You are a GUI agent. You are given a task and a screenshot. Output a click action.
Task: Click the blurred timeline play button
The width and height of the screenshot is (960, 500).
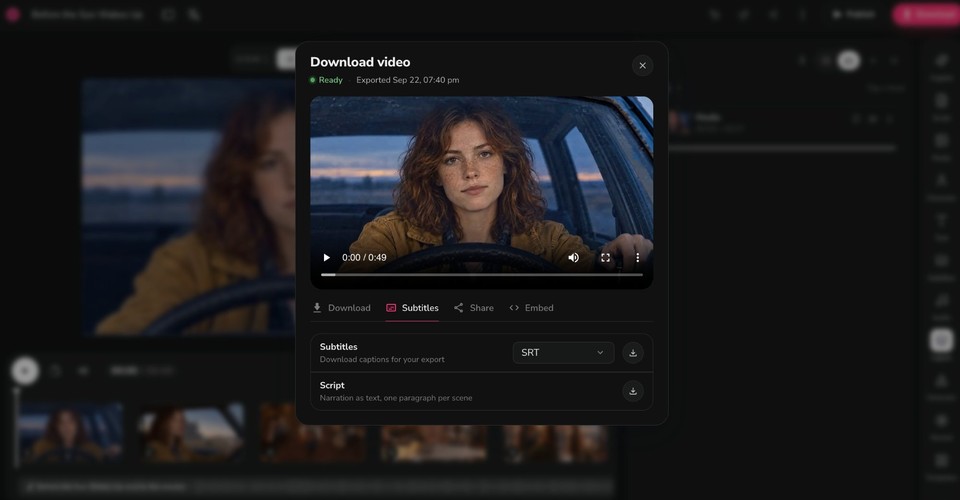[25, 371]
